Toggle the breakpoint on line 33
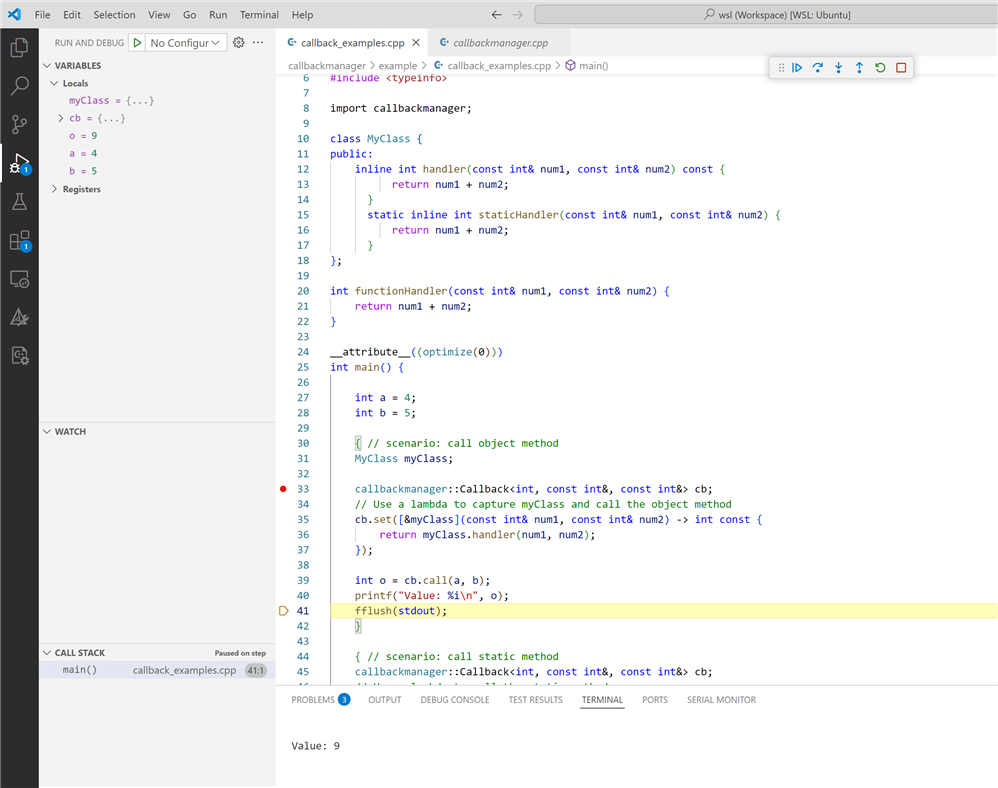The image size is (998, 788). coord(284,489)
